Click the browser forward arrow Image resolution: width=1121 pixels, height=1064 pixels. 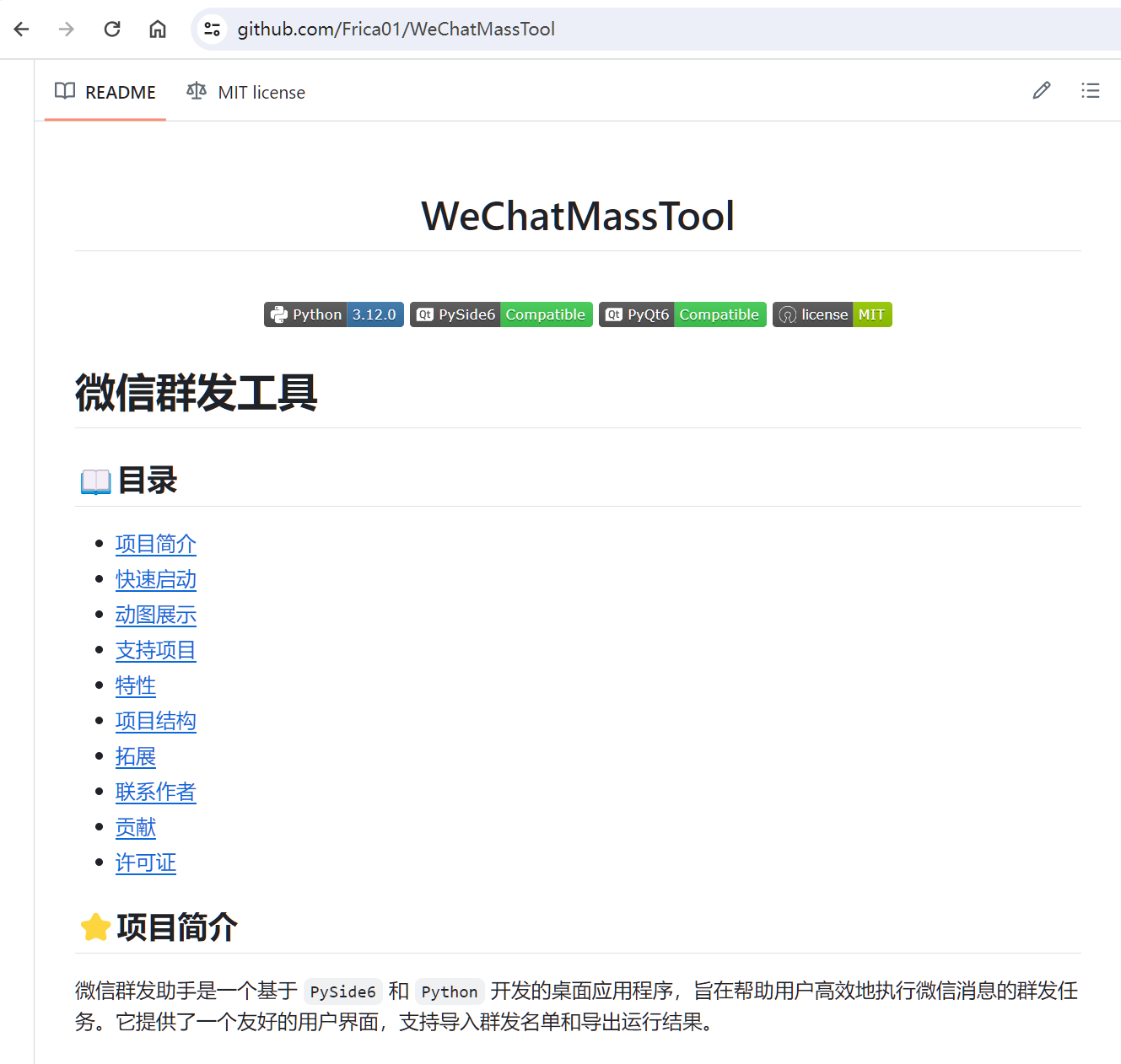coord(67,30)
